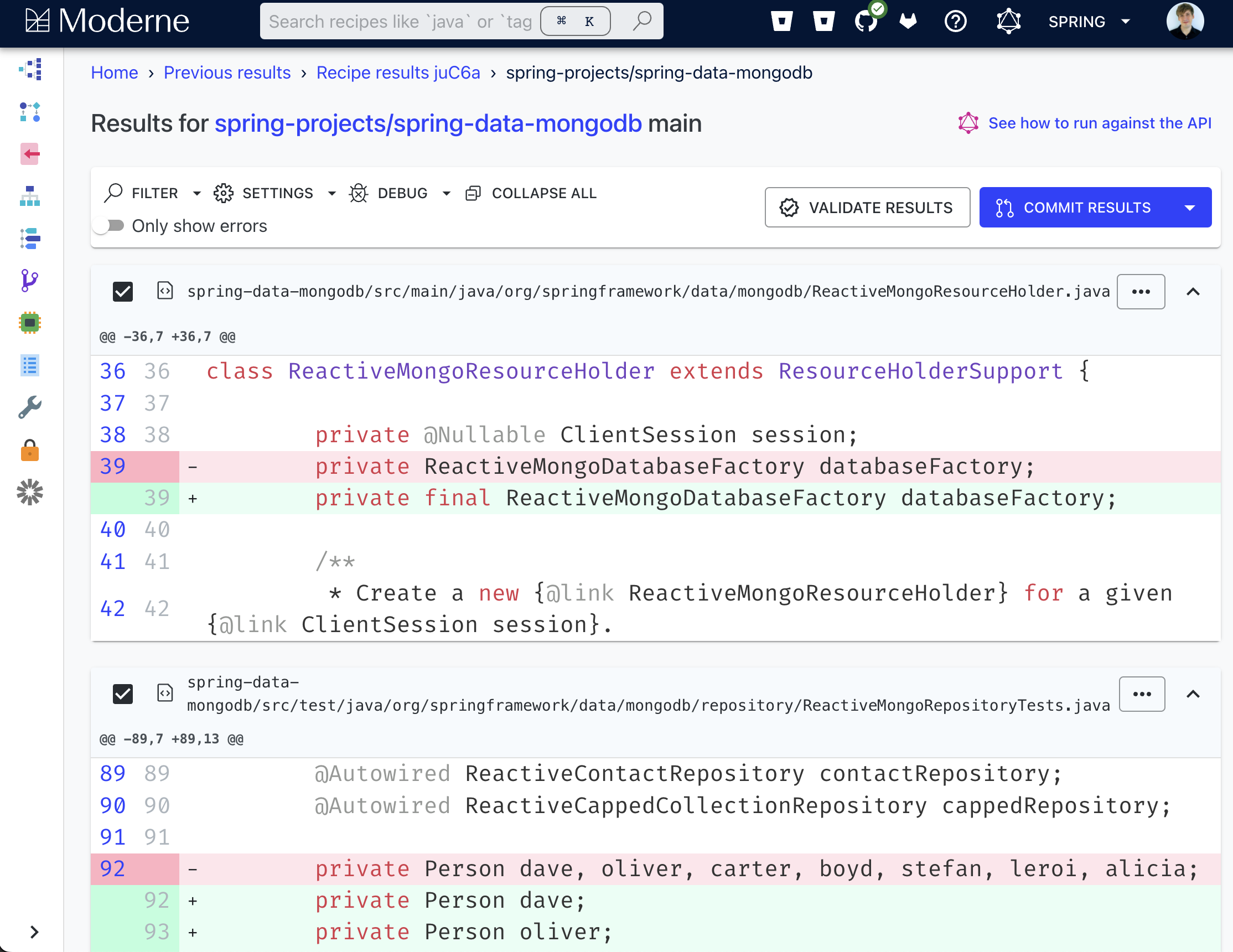Click the VALIDATE RESULTS button
The width and height of the screenshot is (1233, 952).
867,208
